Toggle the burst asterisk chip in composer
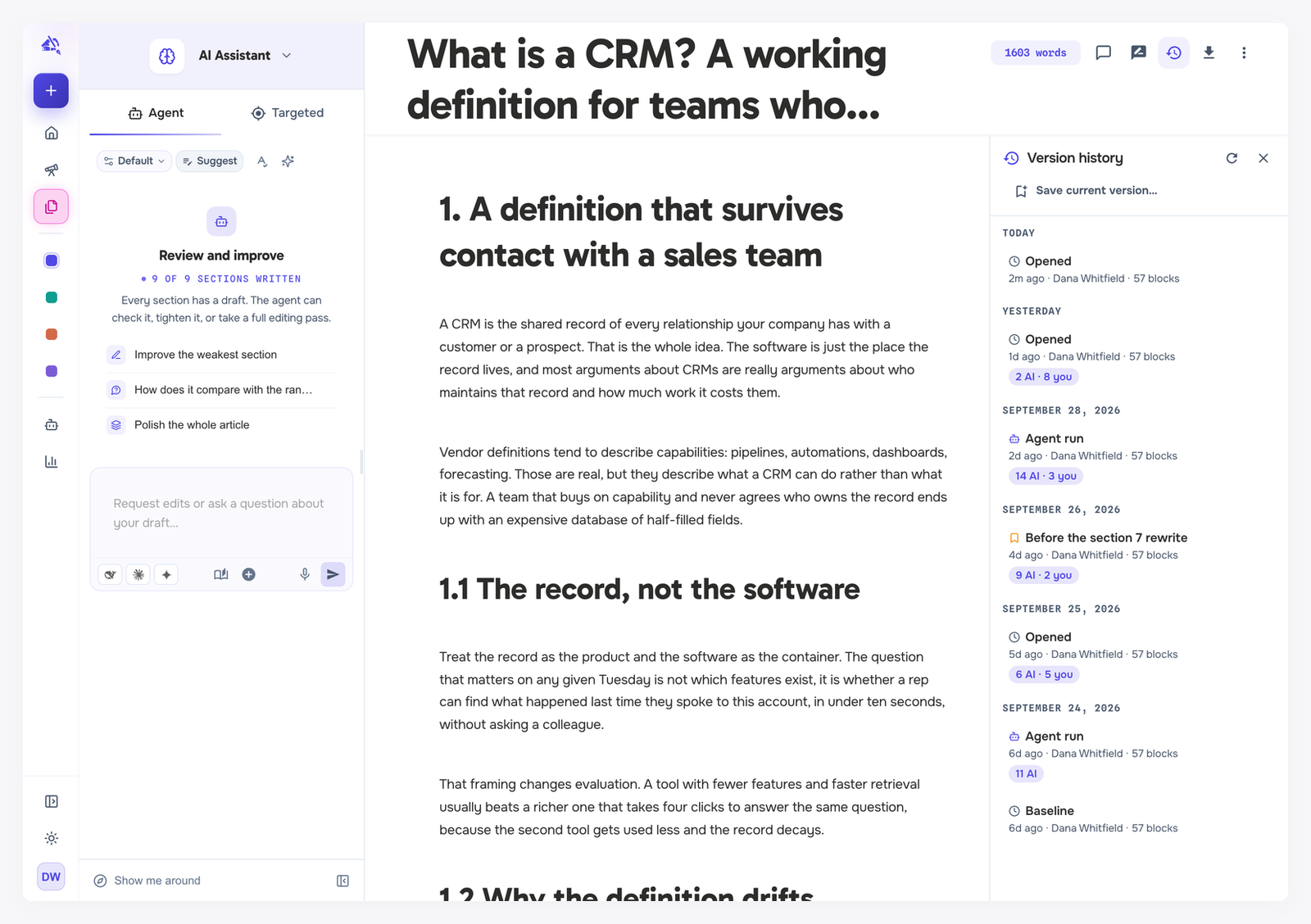This screenshot has width=1311, height=924. pos(138,574)
